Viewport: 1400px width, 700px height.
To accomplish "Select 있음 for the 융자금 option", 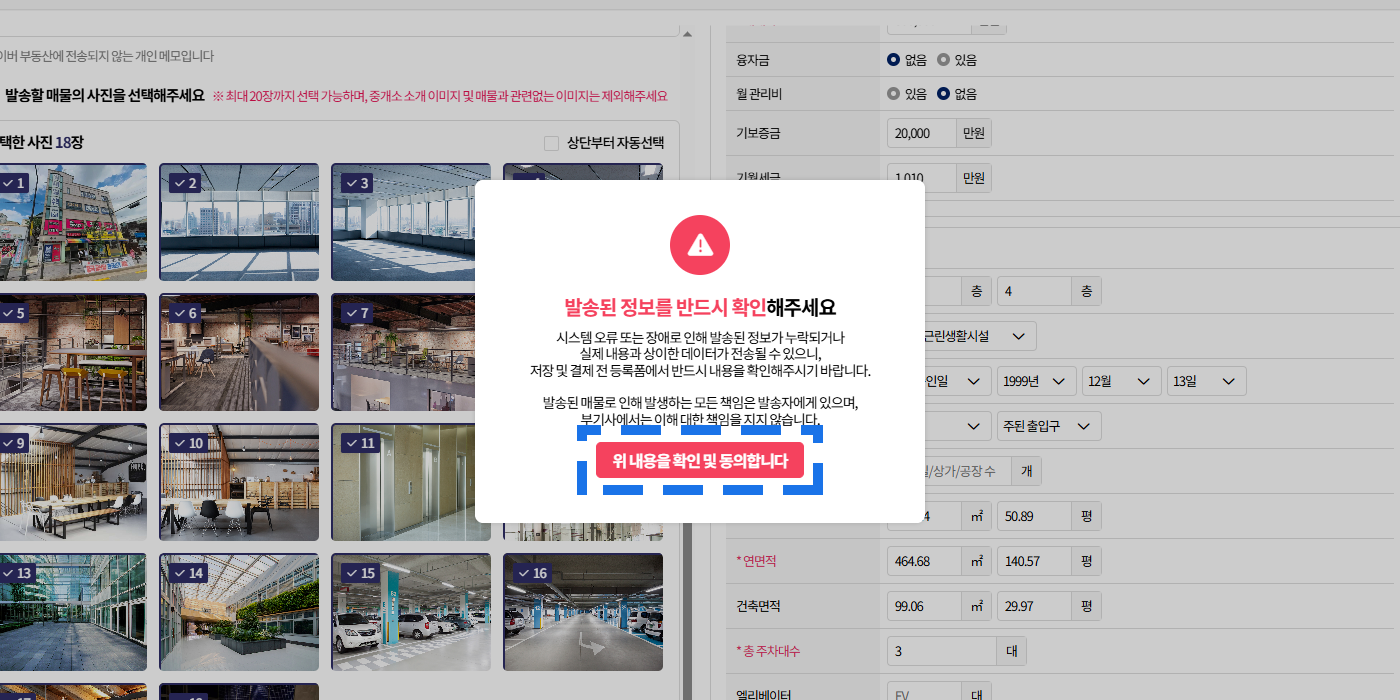I will tap(943, 60).
